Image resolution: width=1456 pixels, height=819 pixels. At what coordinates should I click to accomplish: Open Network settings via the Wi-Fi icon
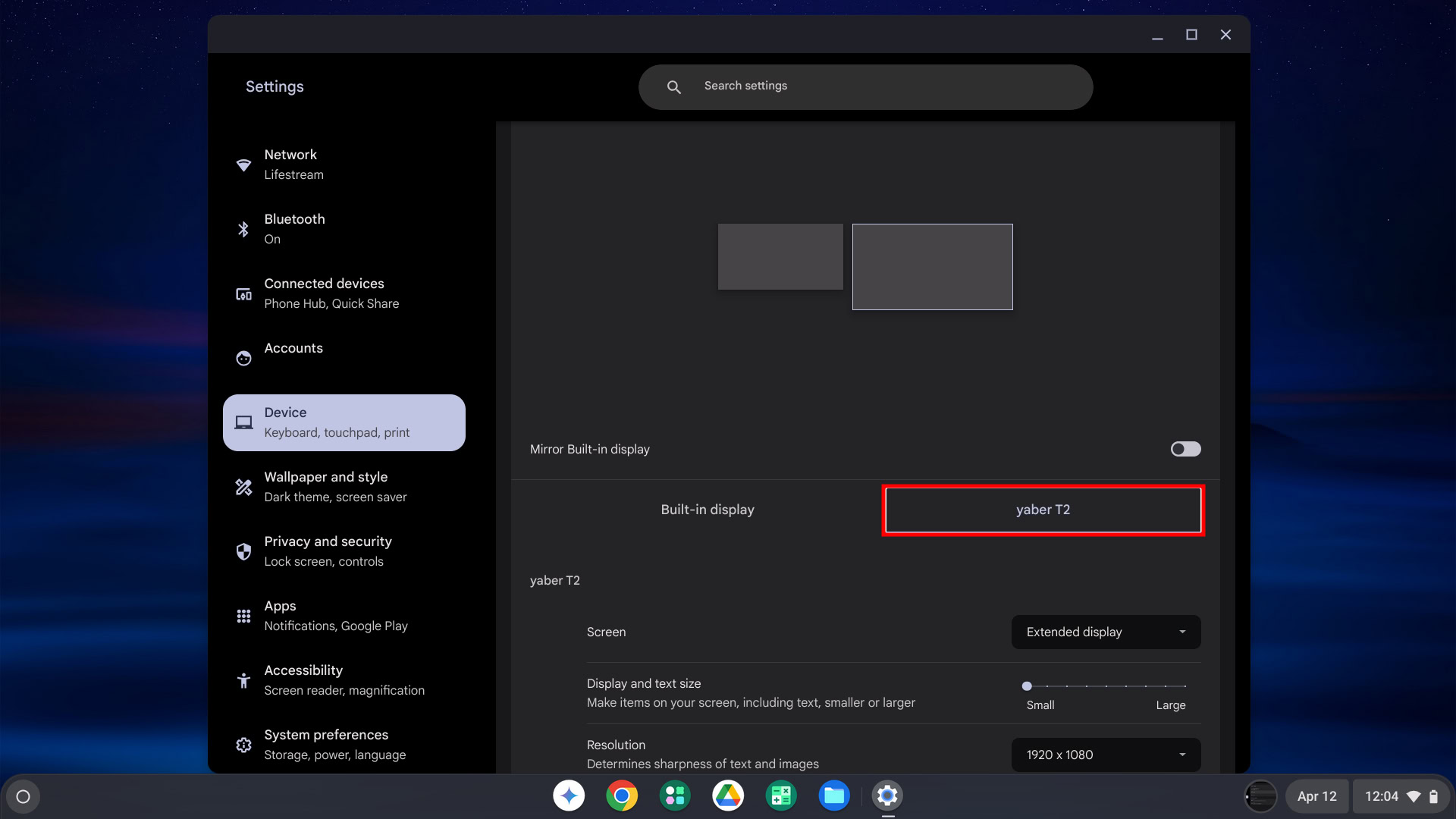pyautogui.click(x=243, y=165)
